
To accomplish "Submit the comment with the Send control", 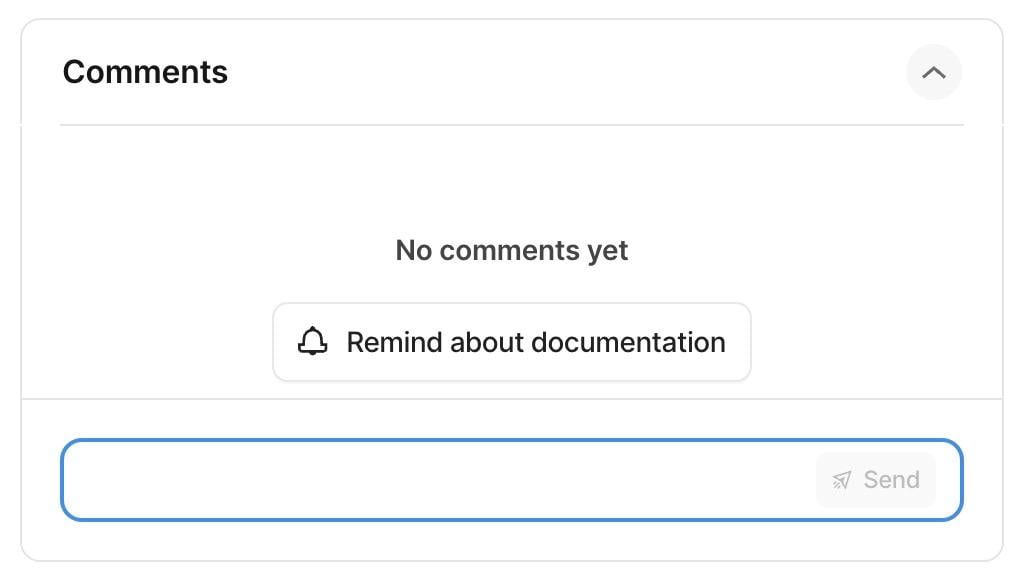I will point(875,480).
